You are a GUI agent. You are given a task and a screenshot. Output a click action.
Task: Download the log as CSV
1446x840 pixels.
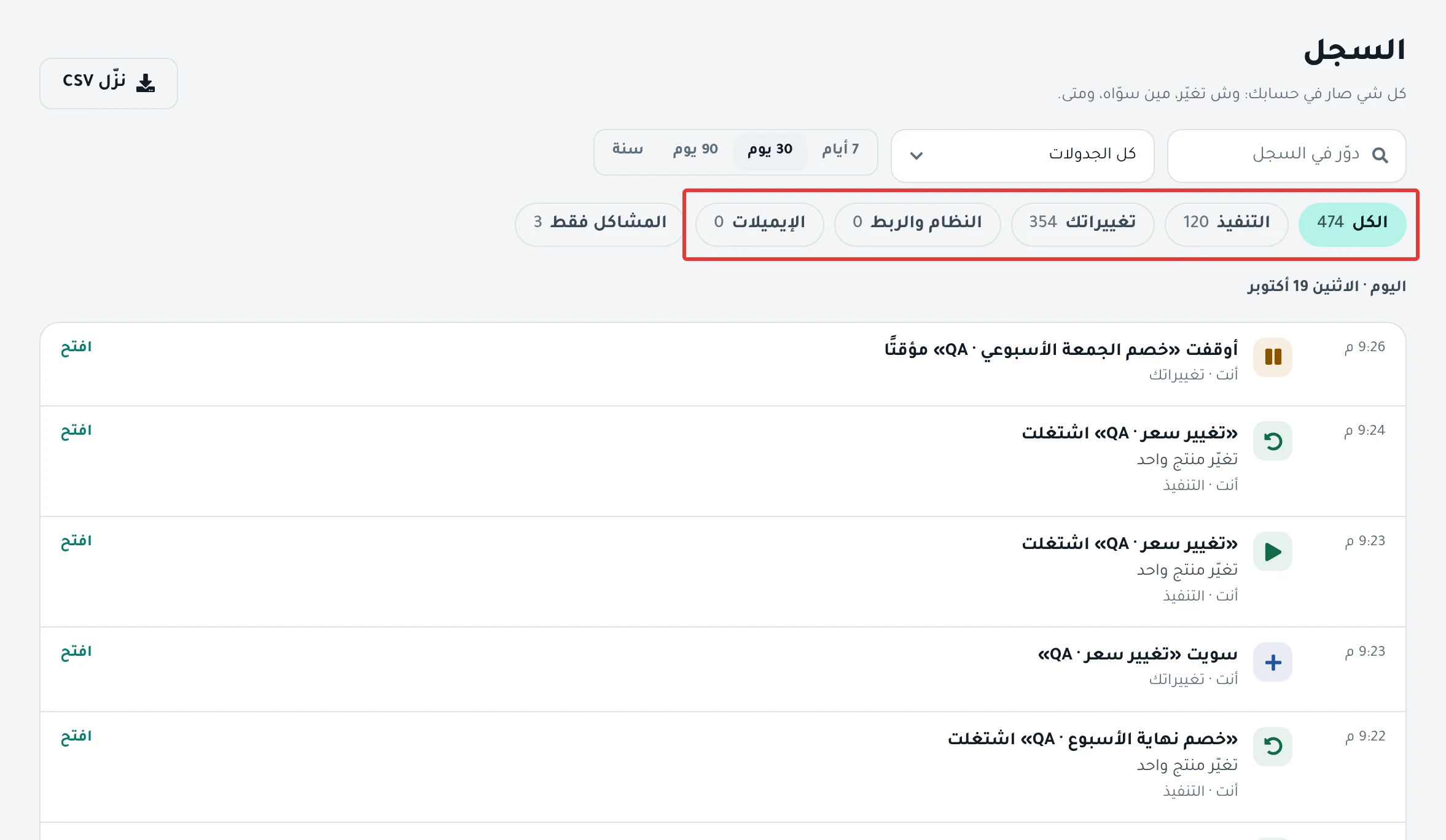point(109,84)
